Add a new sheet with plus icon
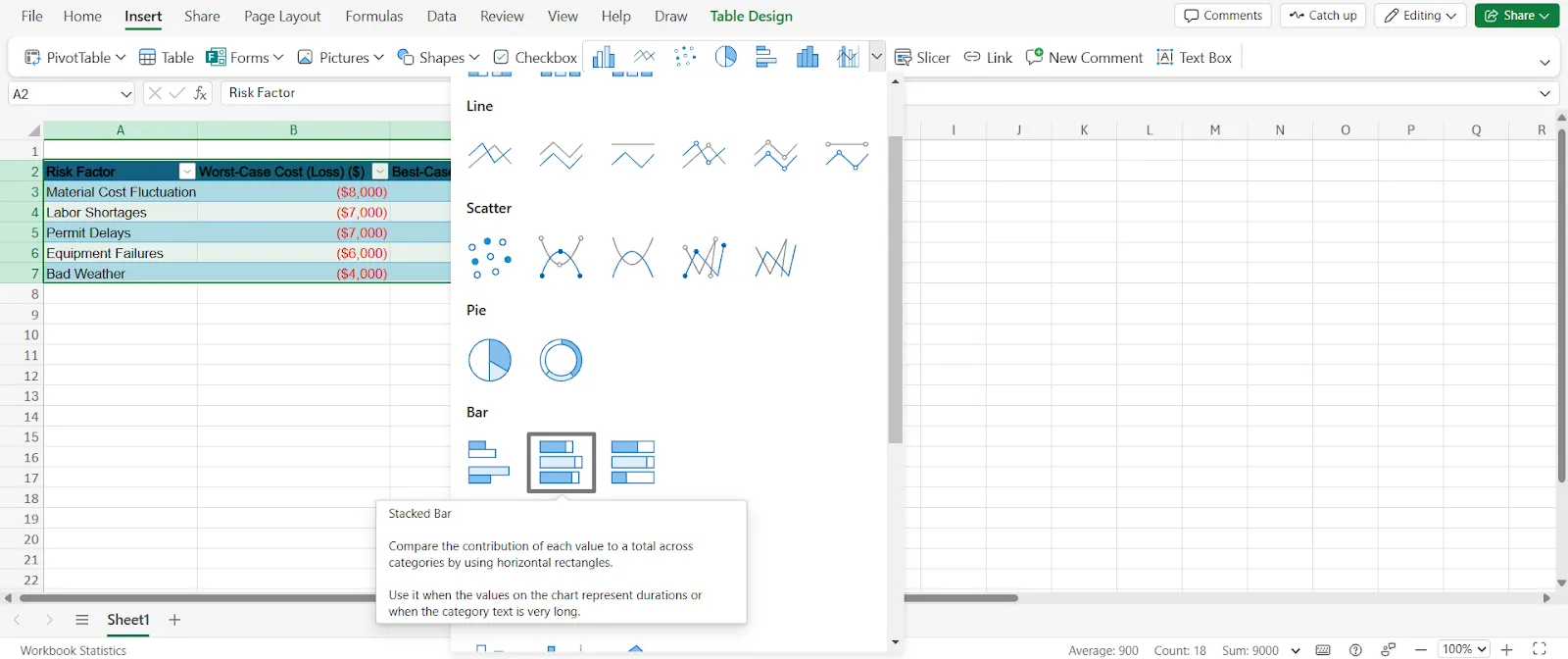Image resolution: width=1568 pixels, height=659 pixels. [x=174, y=620]
